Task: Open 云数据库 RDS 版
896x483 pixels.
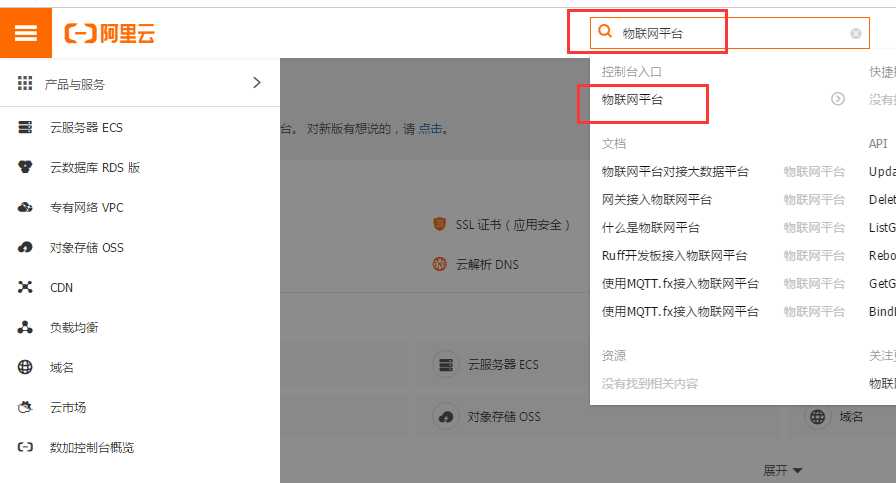Action: pos(95,167)
